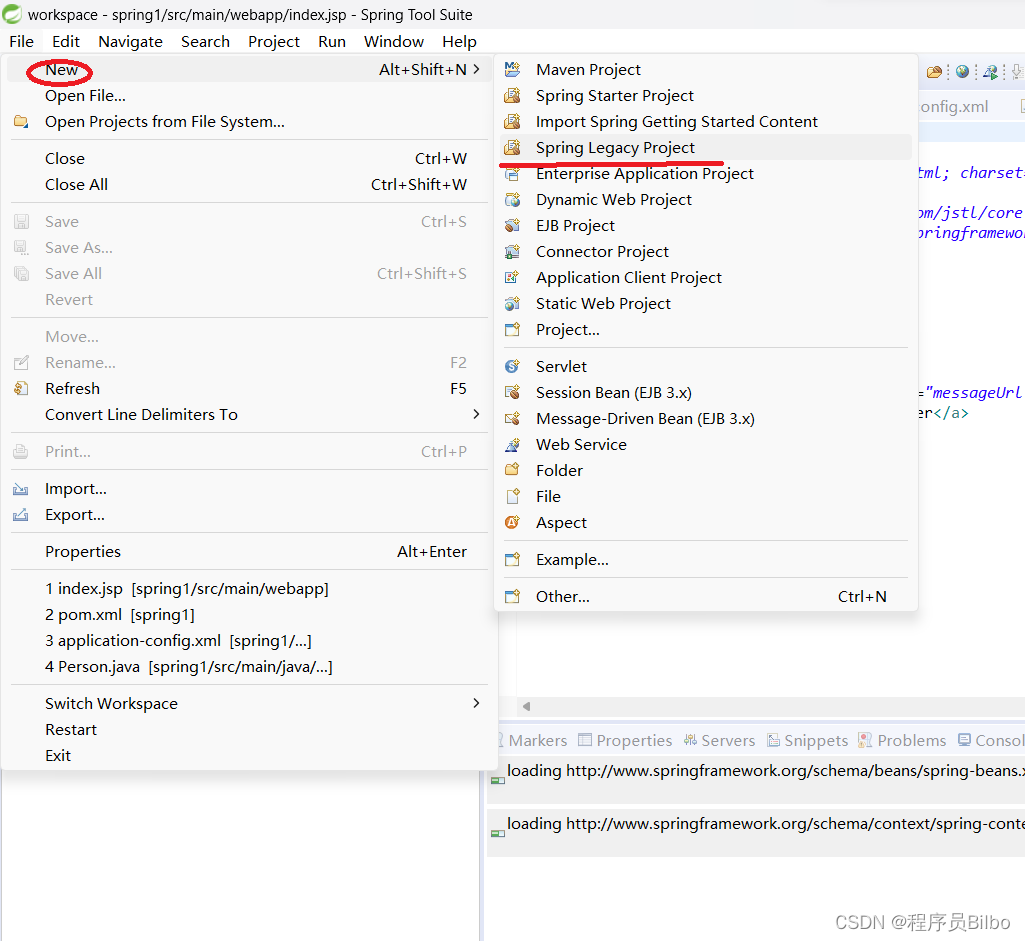Click the Connector Project icon

click(512, 252)
